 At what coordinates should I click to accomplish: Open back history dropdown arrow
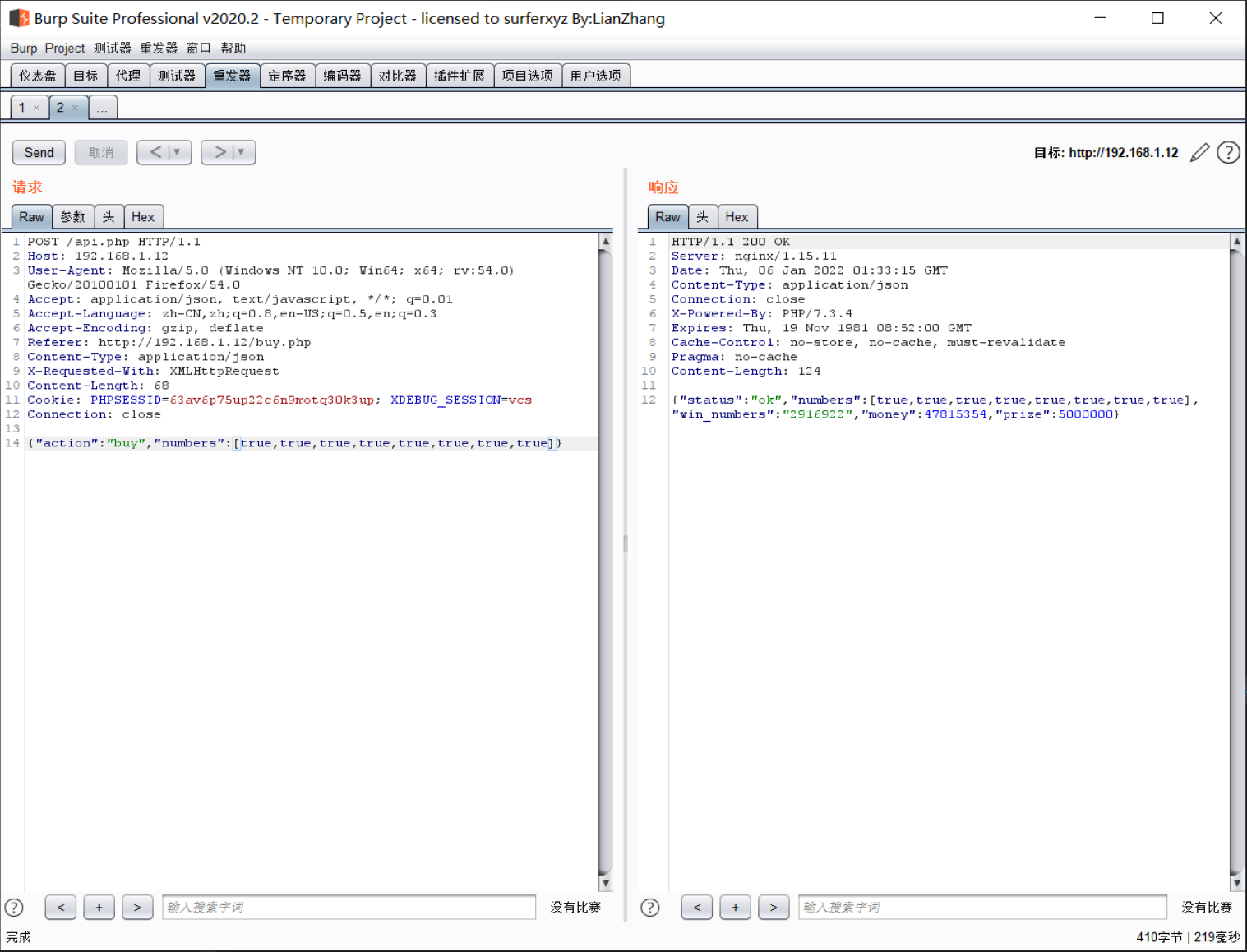click(177, 152)
